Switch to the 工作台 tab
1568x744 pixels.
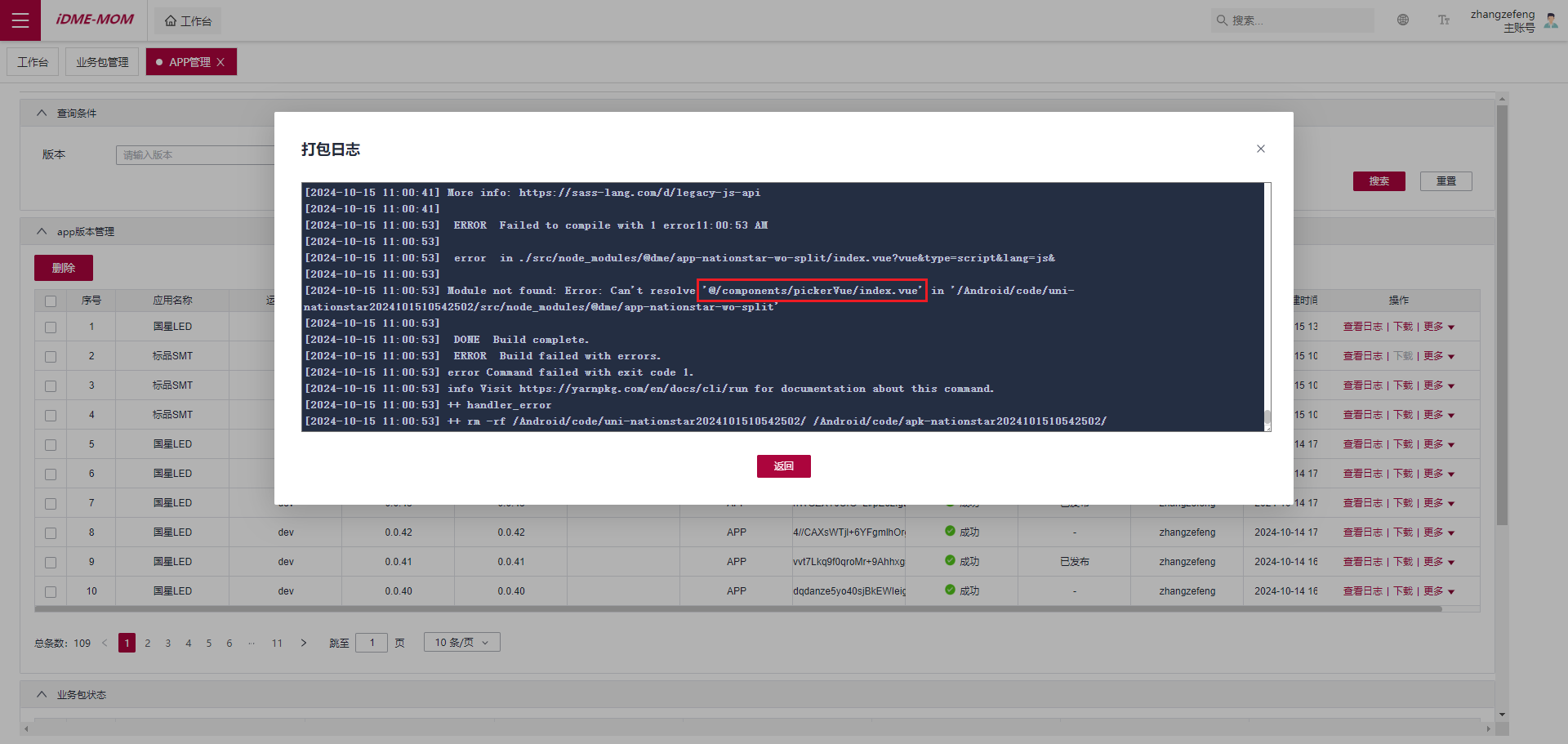click(x=33, y=62)
